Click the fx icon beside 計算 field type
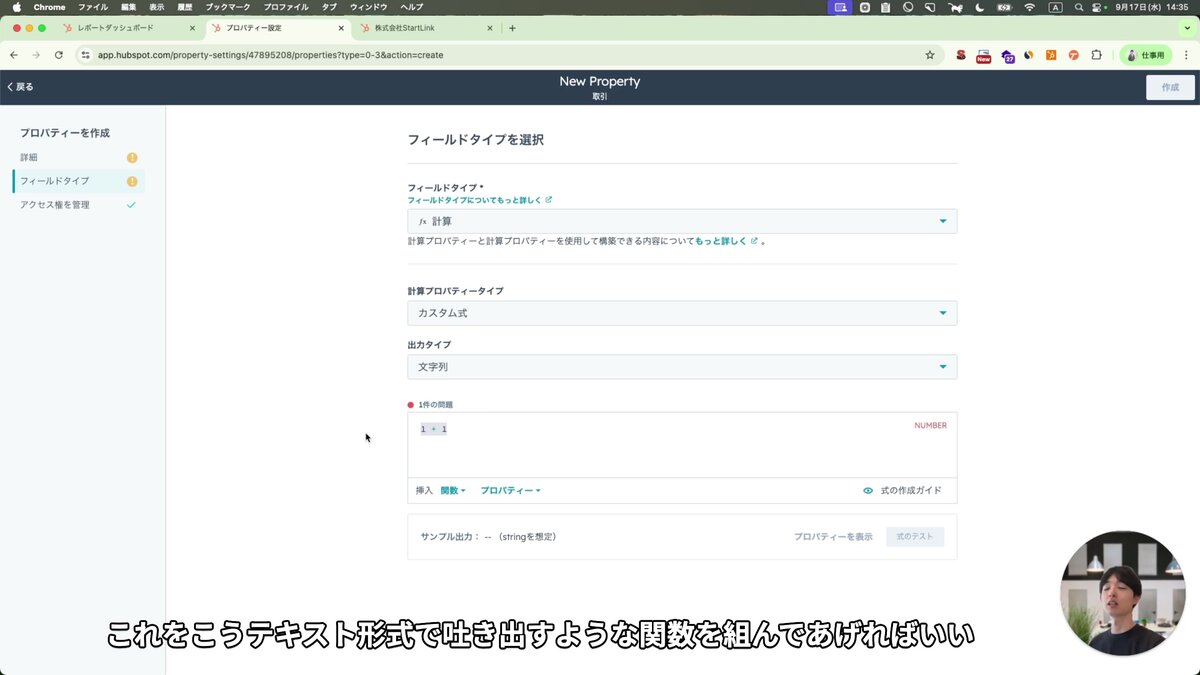Screen dimensions: 1200x675 pos(424,220)
